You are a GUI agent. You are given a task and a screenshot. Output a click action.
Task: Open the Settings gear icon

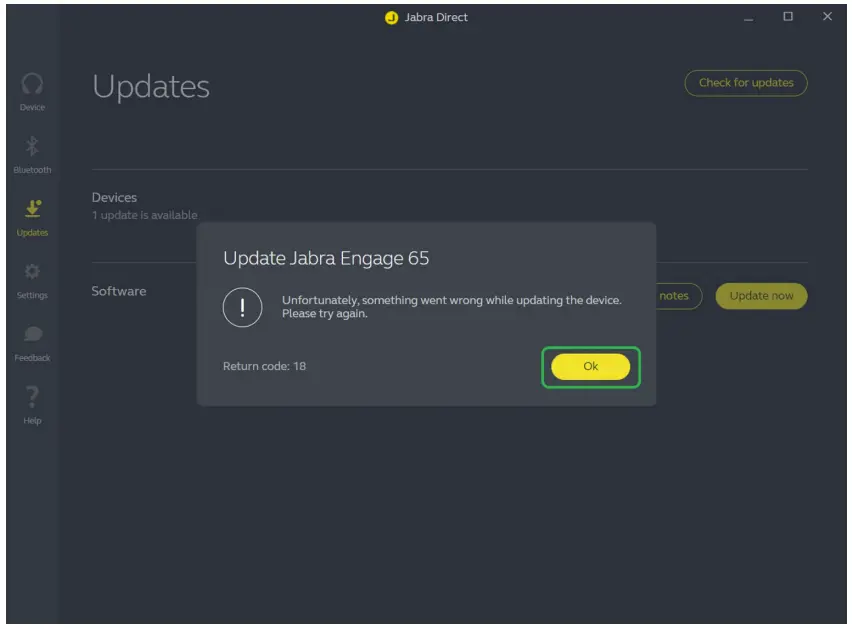click(33, 270)
